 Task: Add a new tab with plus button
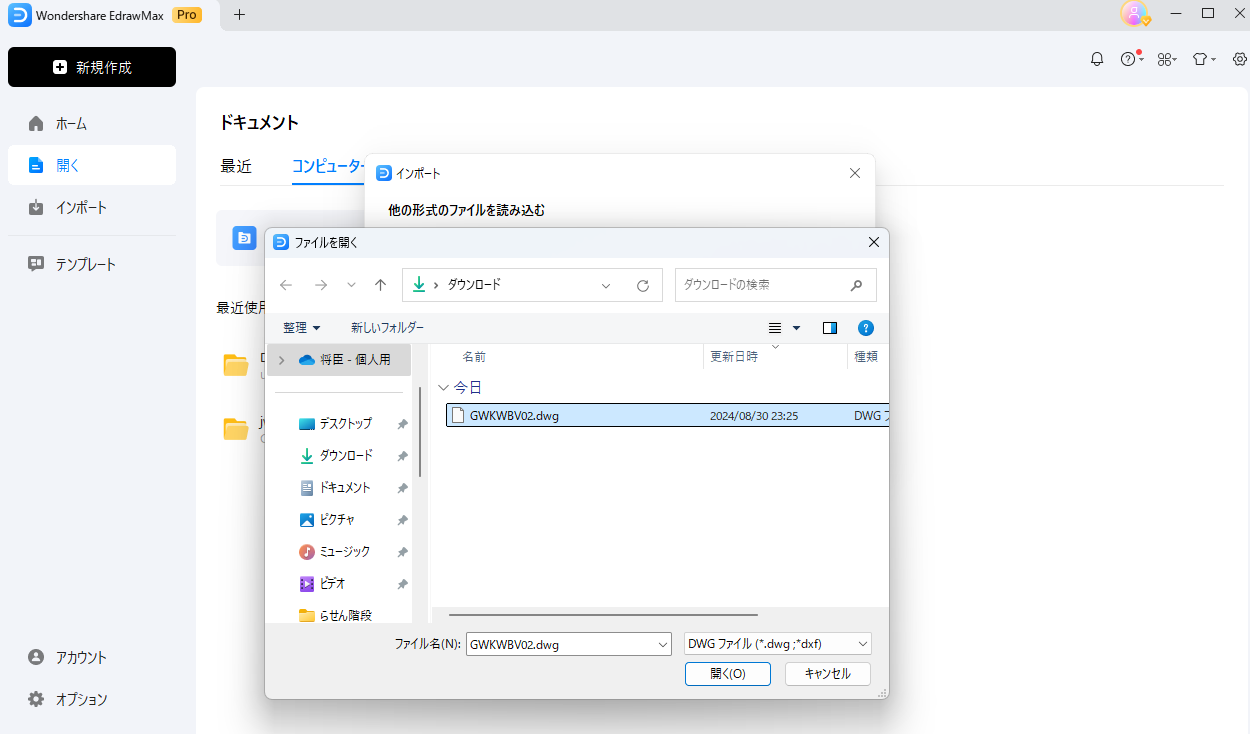[239, 14]
